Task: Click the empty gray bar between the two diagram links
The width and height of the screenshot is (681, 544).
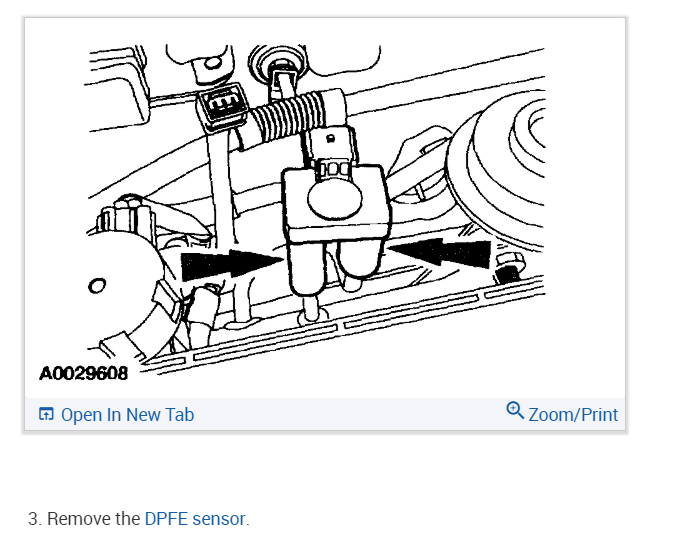Action: (x=350, y=414)
